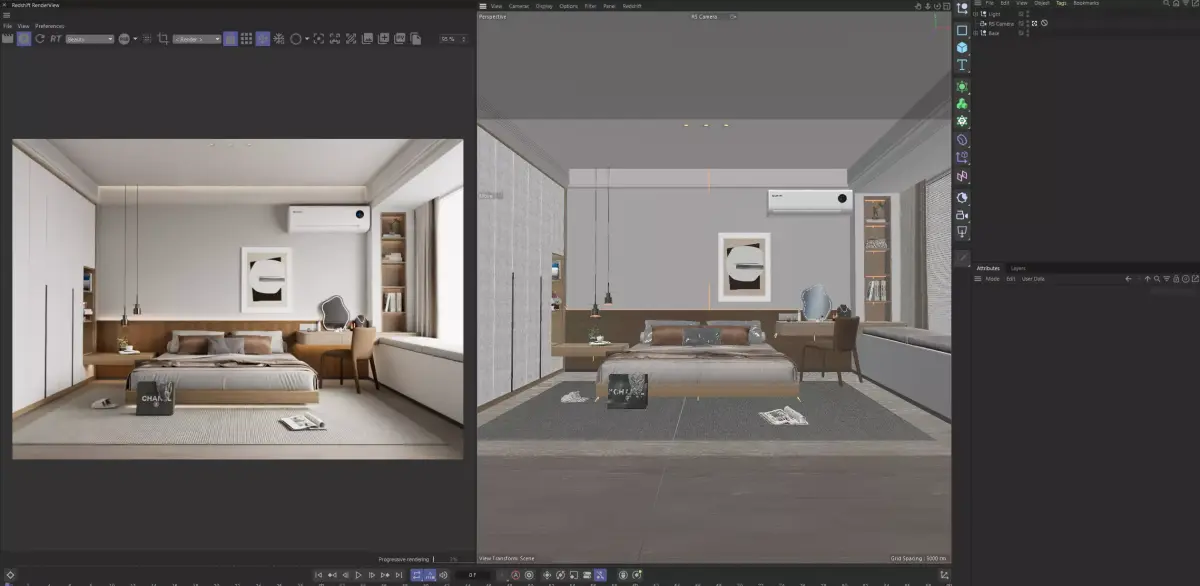Viewport: 1200px width, 586px height.
Task: Select the Cube primitive tool
Action: click(x=962, y=47)
